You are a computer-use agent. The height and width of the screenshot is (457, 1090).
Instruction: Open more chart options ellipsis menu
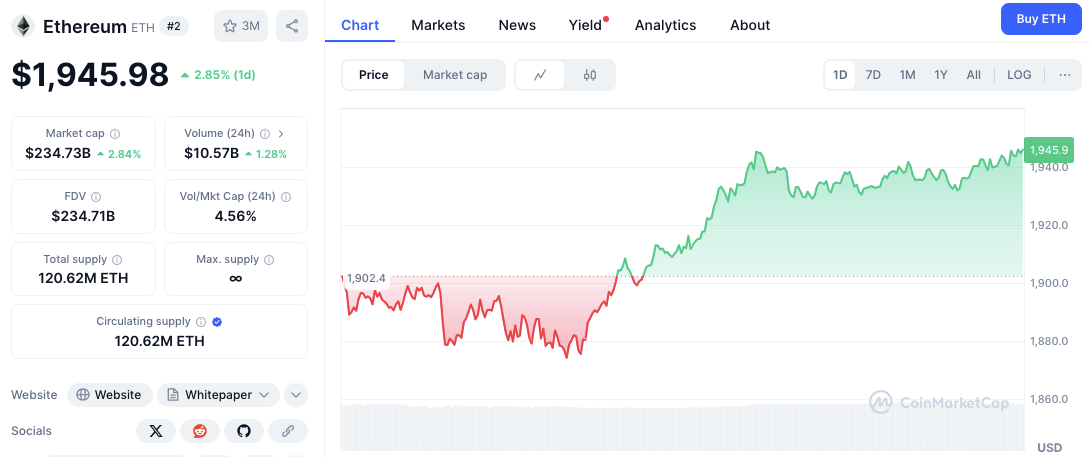tap(1064, 75)
